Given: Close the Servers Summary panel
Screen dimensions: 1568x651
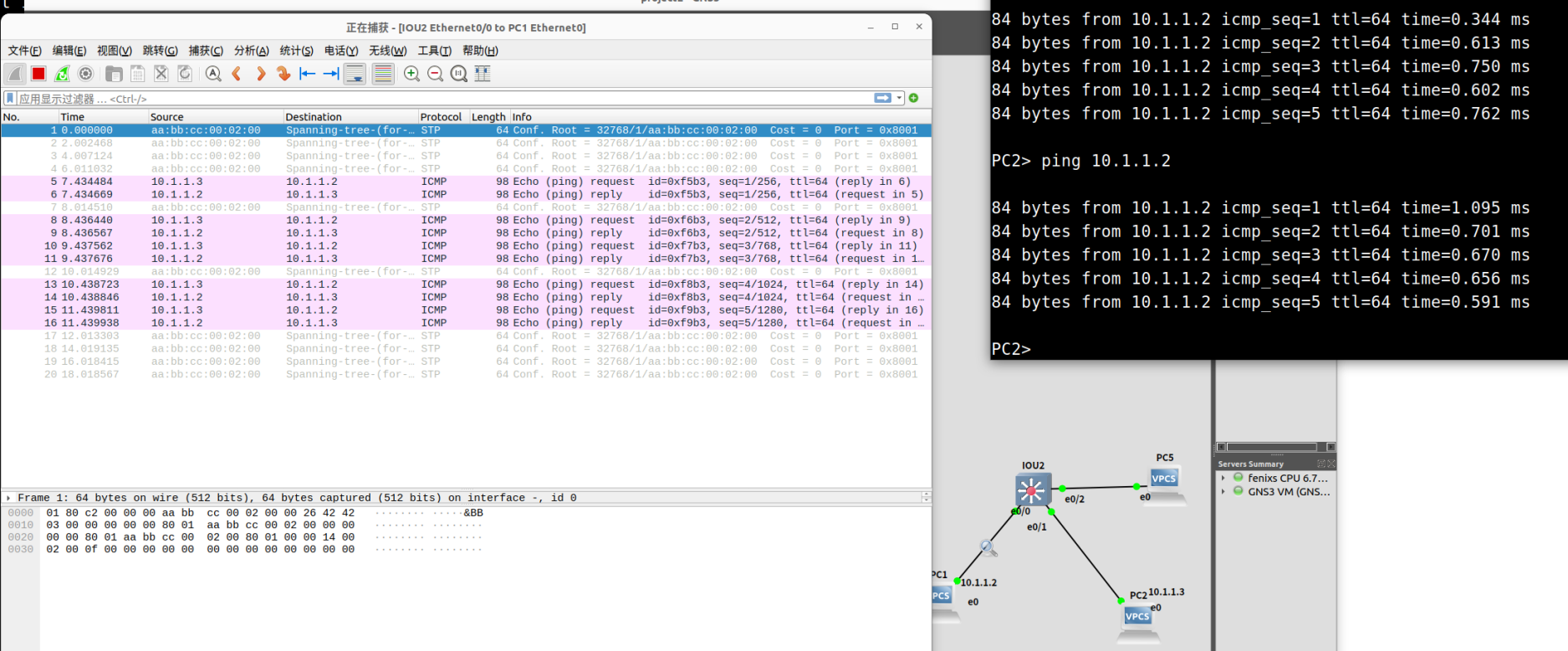Looking at the screenshot, I should pos(1331,464).
